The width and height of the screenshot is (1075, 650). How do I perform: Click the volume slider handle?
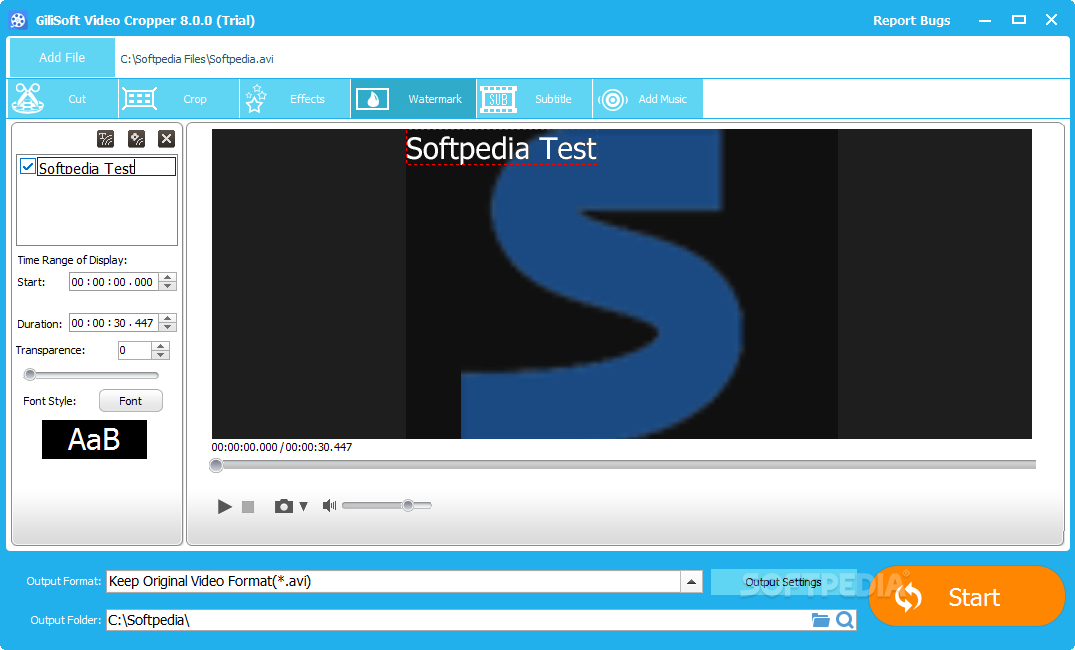408,505
